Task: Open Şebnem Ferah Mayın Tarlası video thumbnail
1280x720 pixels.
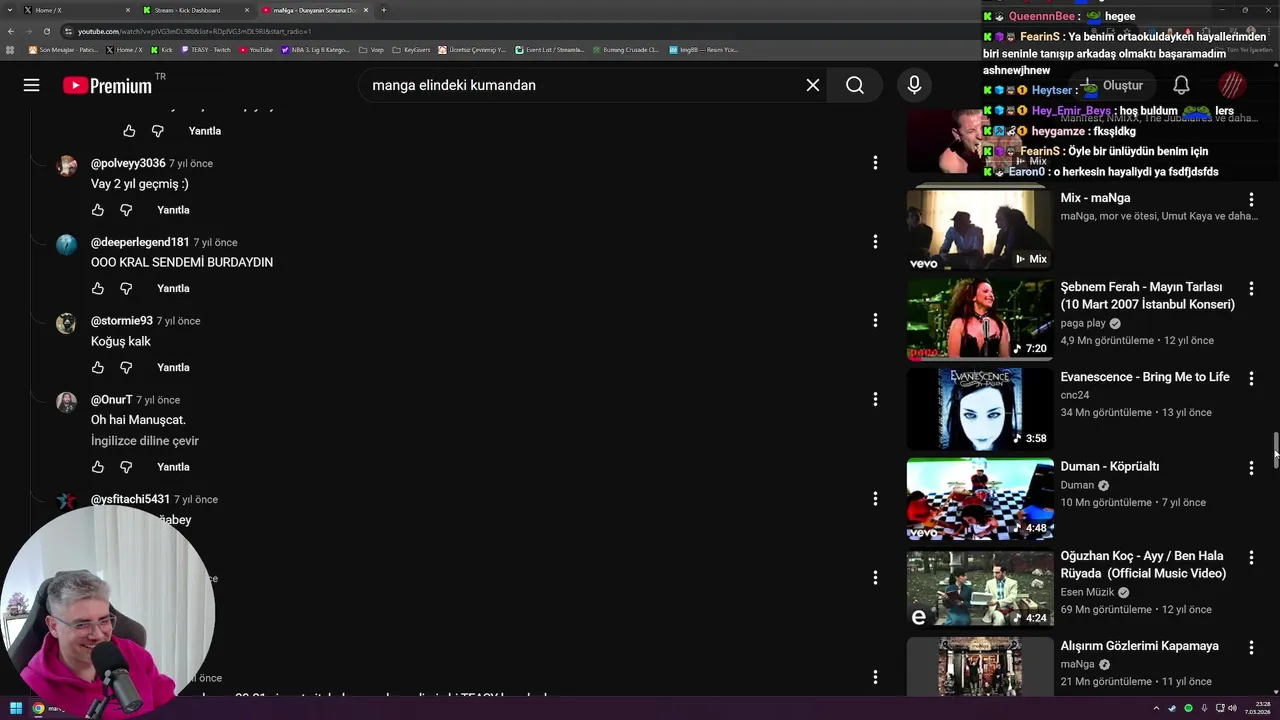Action: click(979, 319)
